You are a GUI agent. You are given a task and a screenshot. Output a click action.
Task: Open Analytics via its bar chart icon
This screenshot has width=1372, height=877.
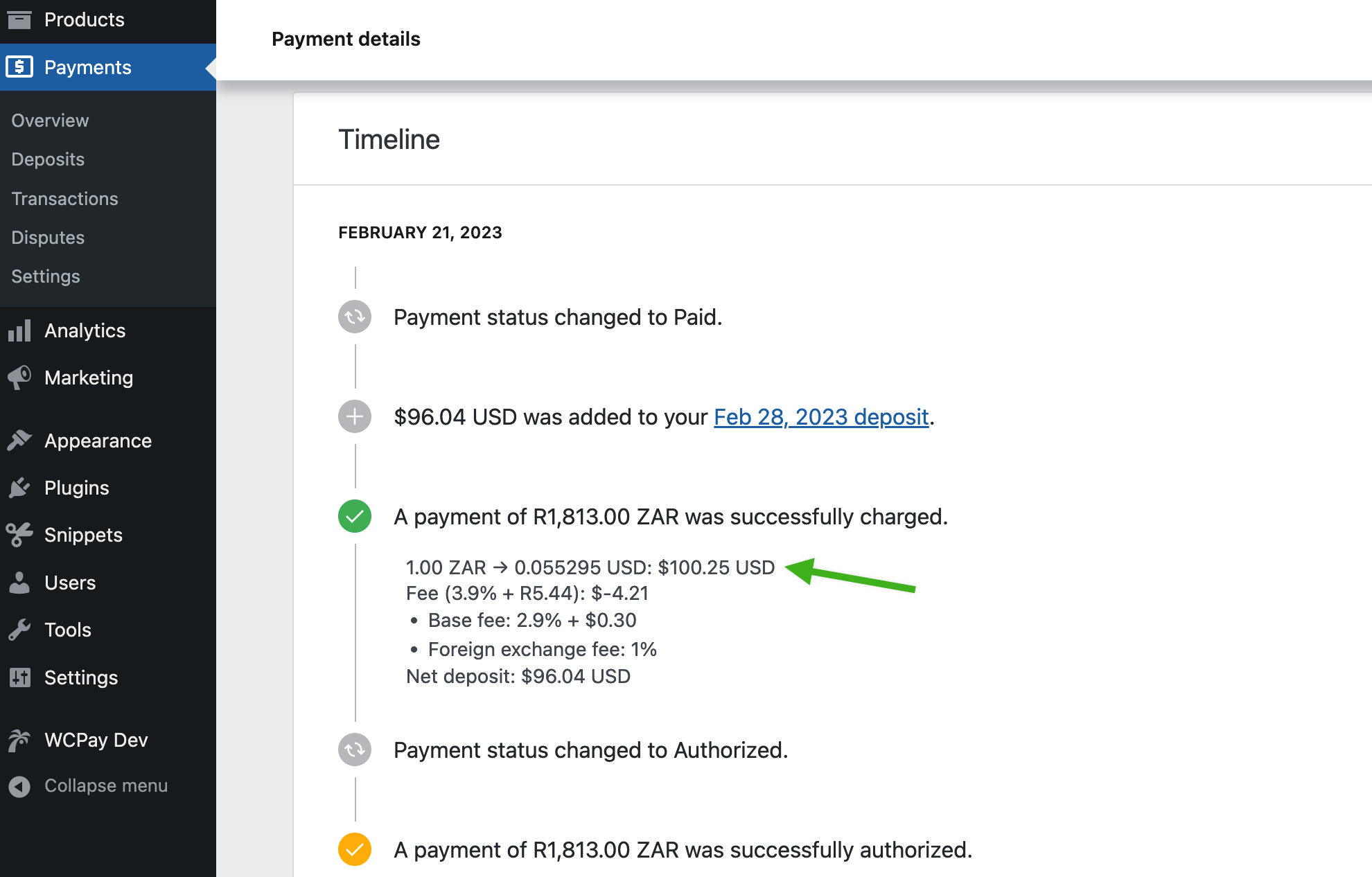(x=20, y=330)
